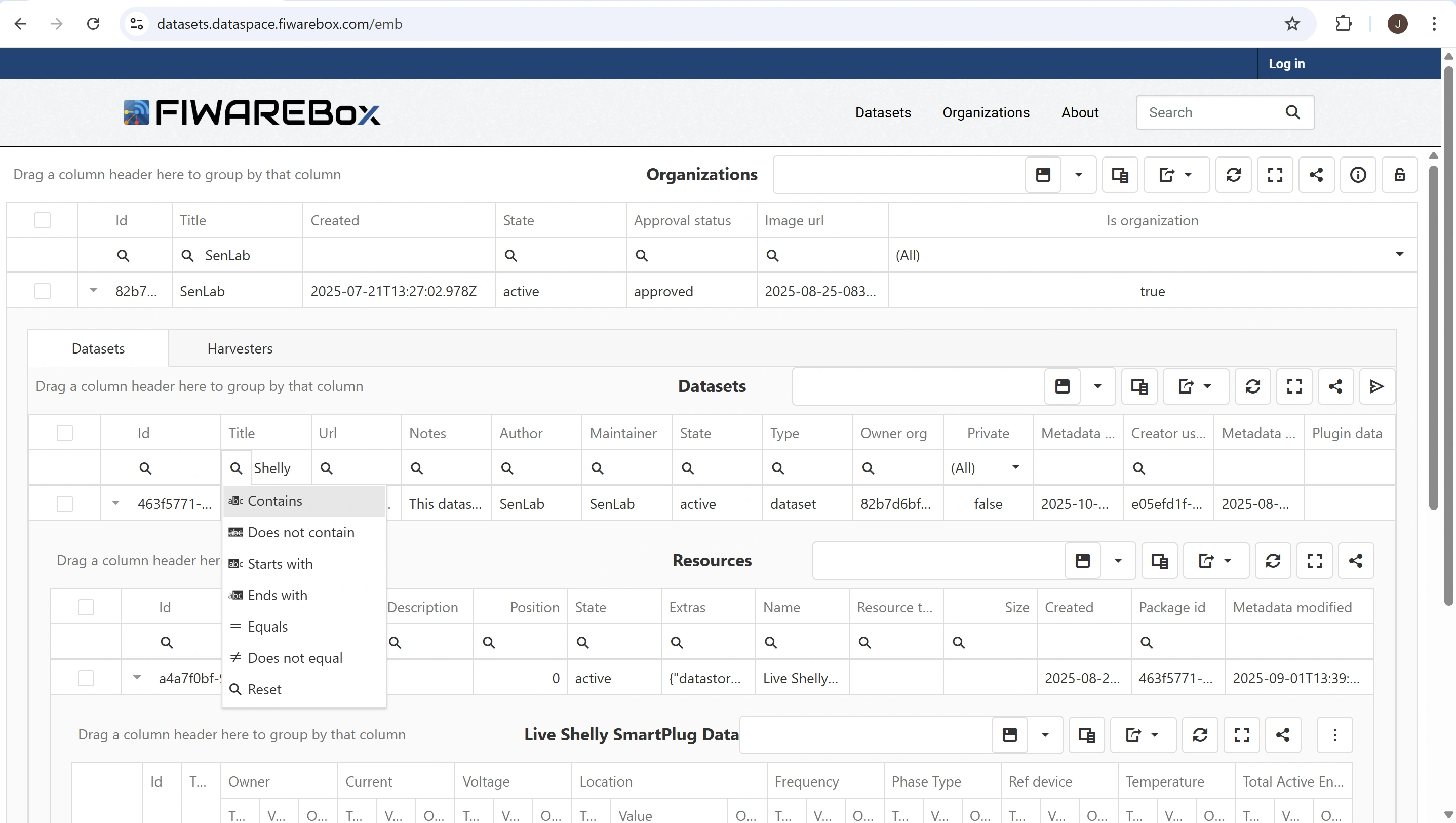Screen dimensions: 1456x823
Task: Open the three-dot menu for Live Shelly SmartPlug Data
Action: click(1334, 735)
